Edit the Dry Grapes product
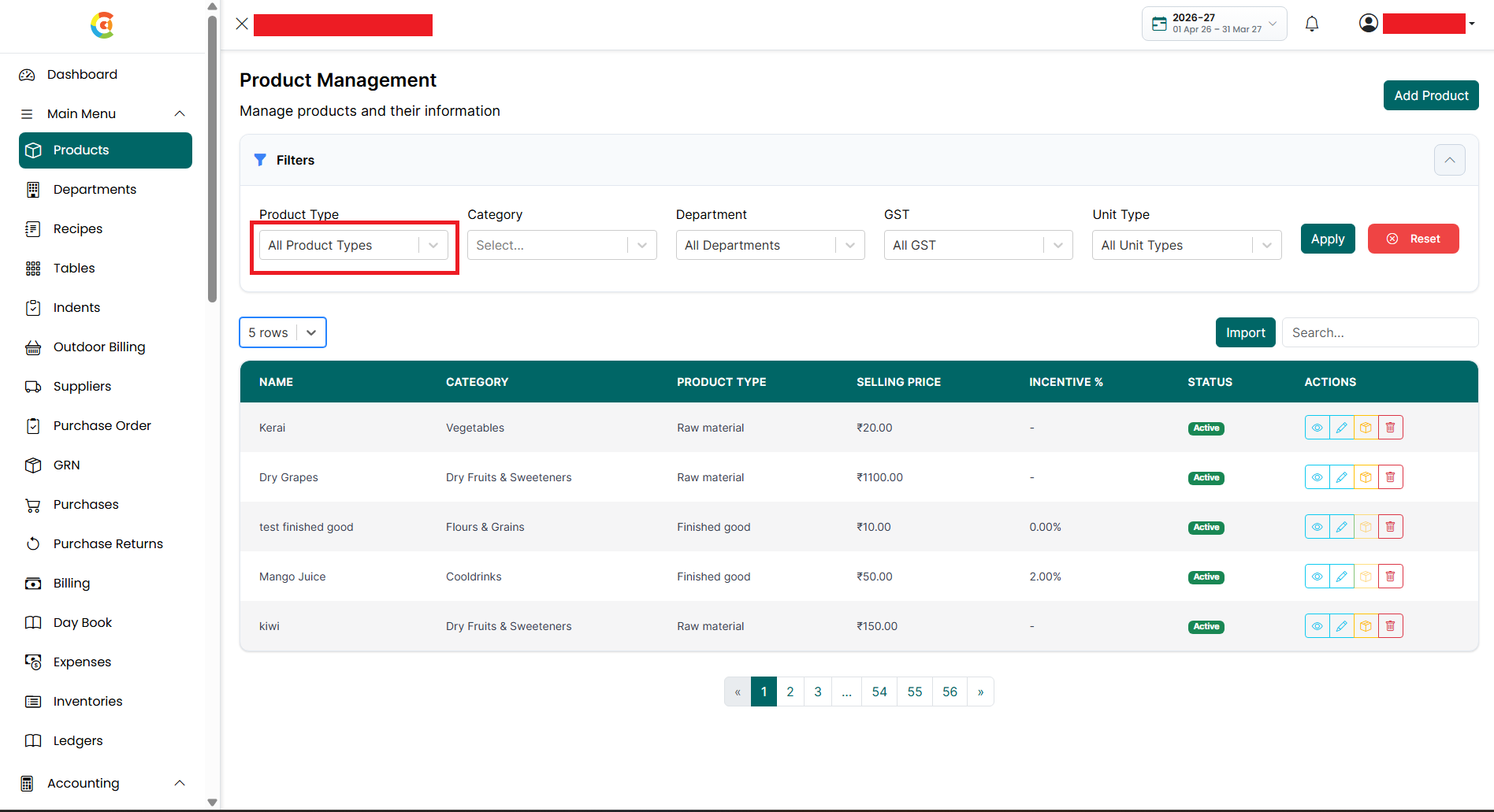The height and width of the screenshot is (812, 1494). coord(1341,477)
